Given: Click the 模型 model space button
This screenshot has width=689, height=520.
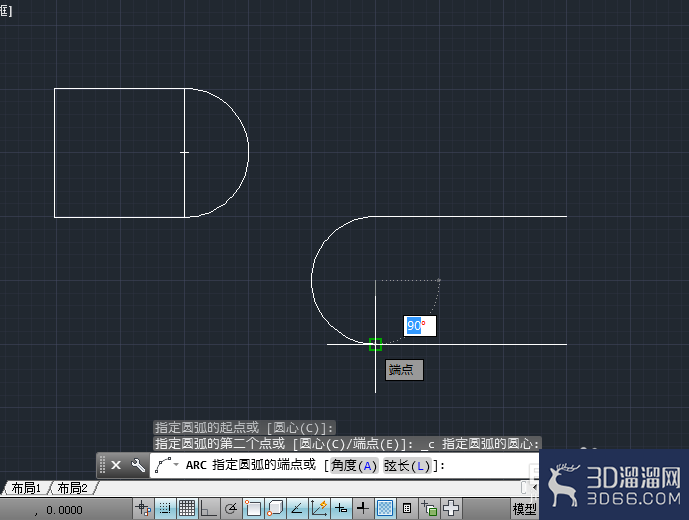Looking at the screenshot, I should (x=525, y=509).
